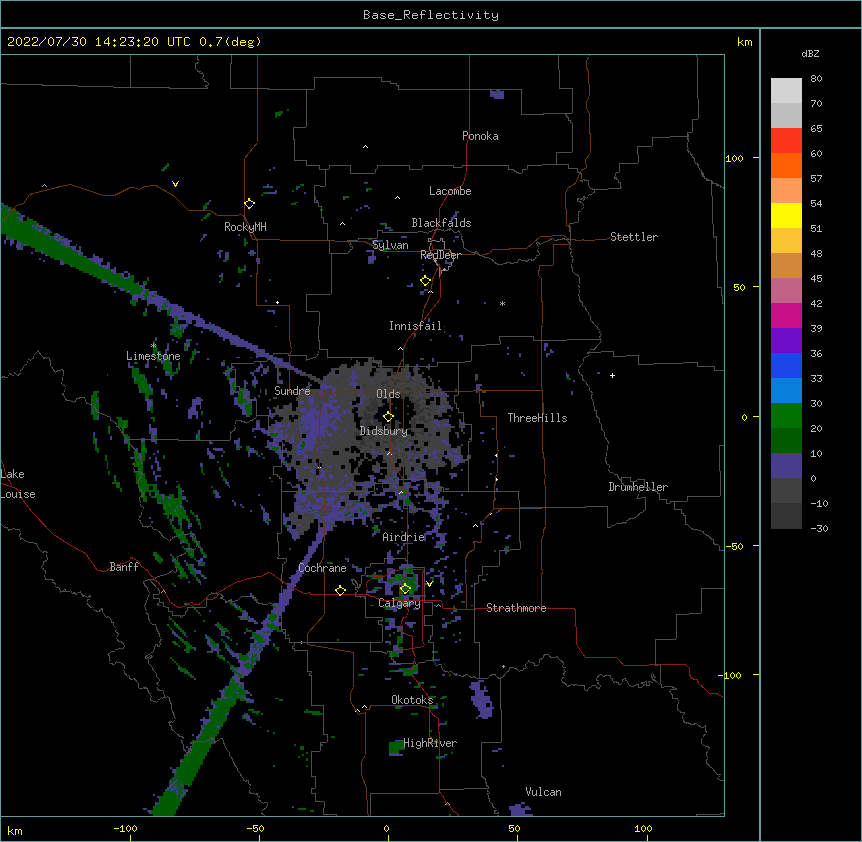The height and width of the screenshot is (842, 862).
Task: Click the Okotoks town label
Action: (x=412, y=700)
